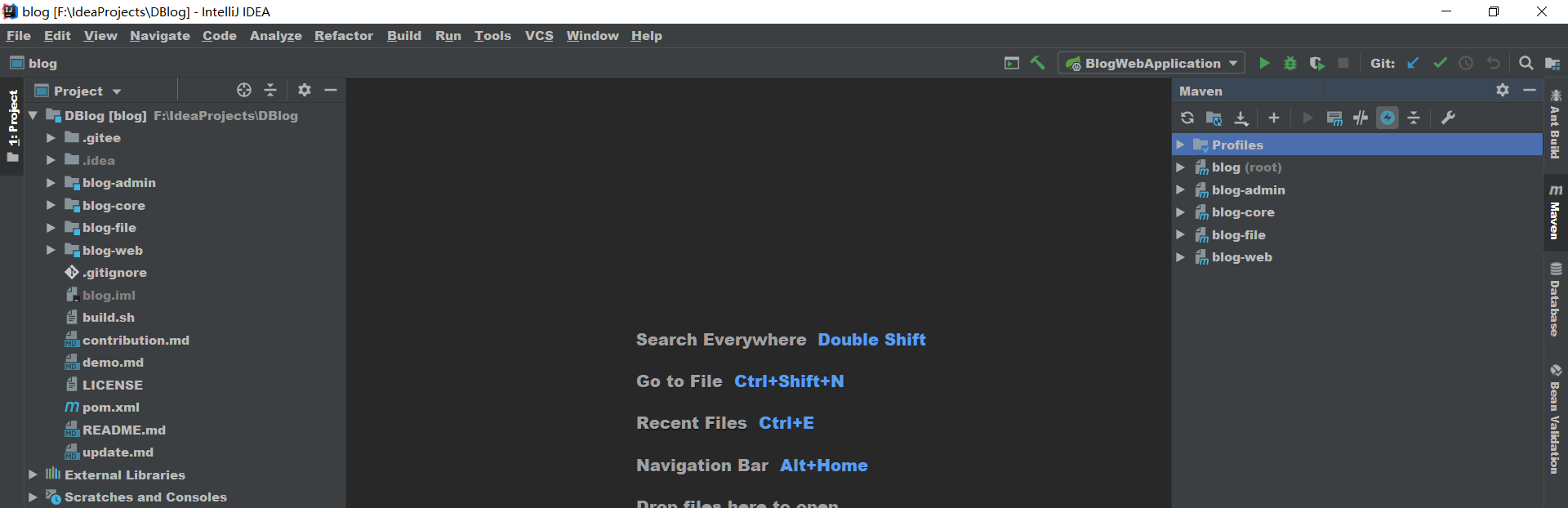Select demo.md file
1568x508 pixels.
[x=113, y=363]
